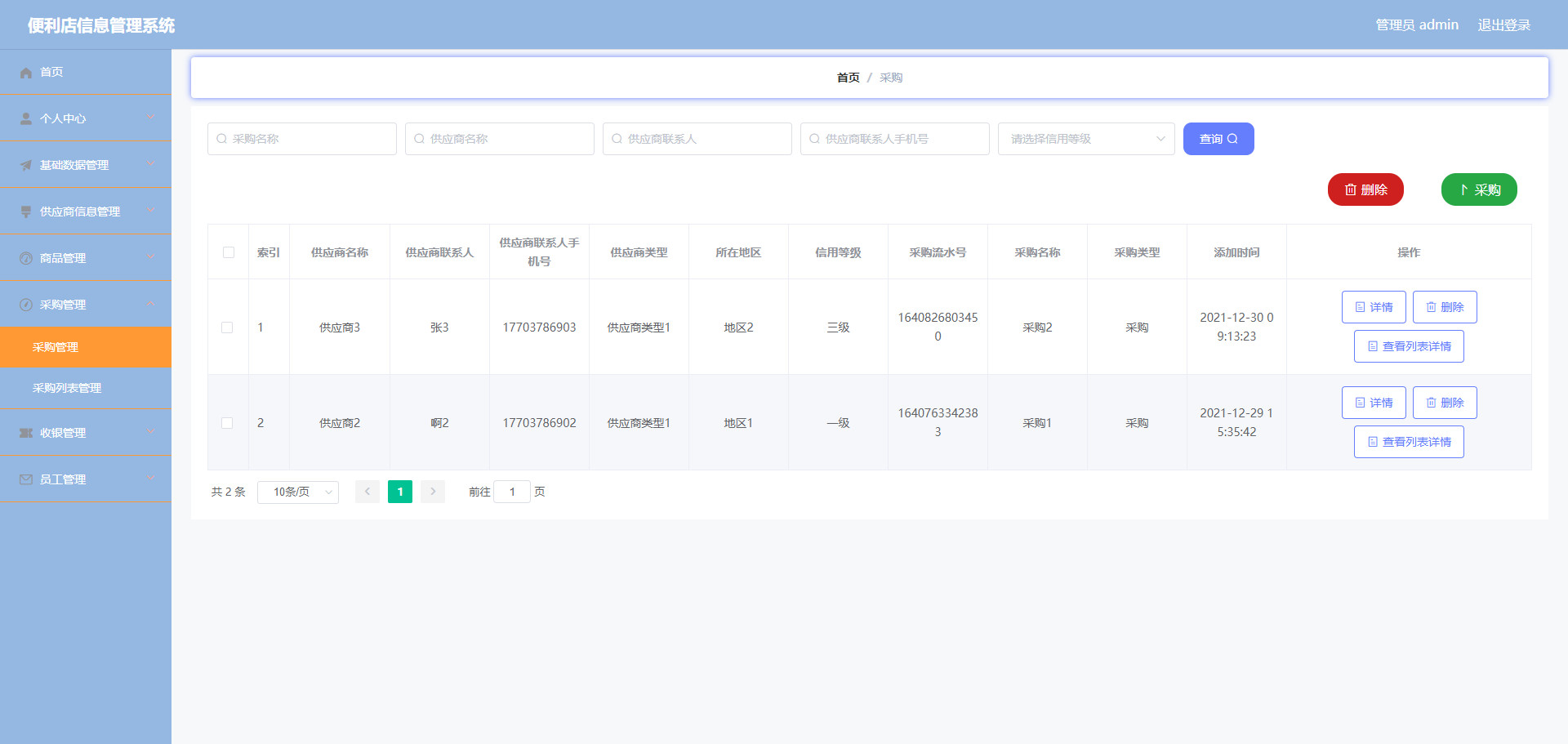Click the compass icon beside 采购管理

click(26, 305)
